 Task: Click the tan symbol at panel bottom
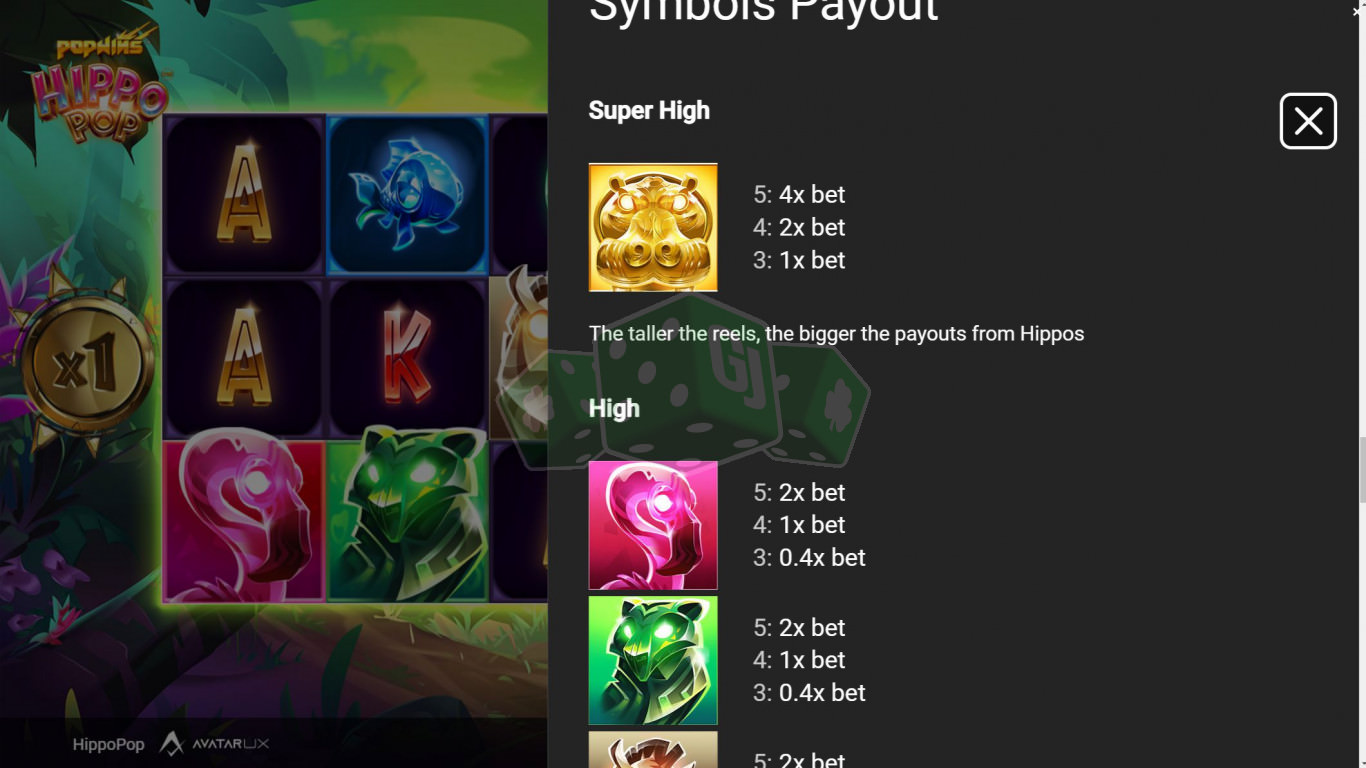[653, 750]
